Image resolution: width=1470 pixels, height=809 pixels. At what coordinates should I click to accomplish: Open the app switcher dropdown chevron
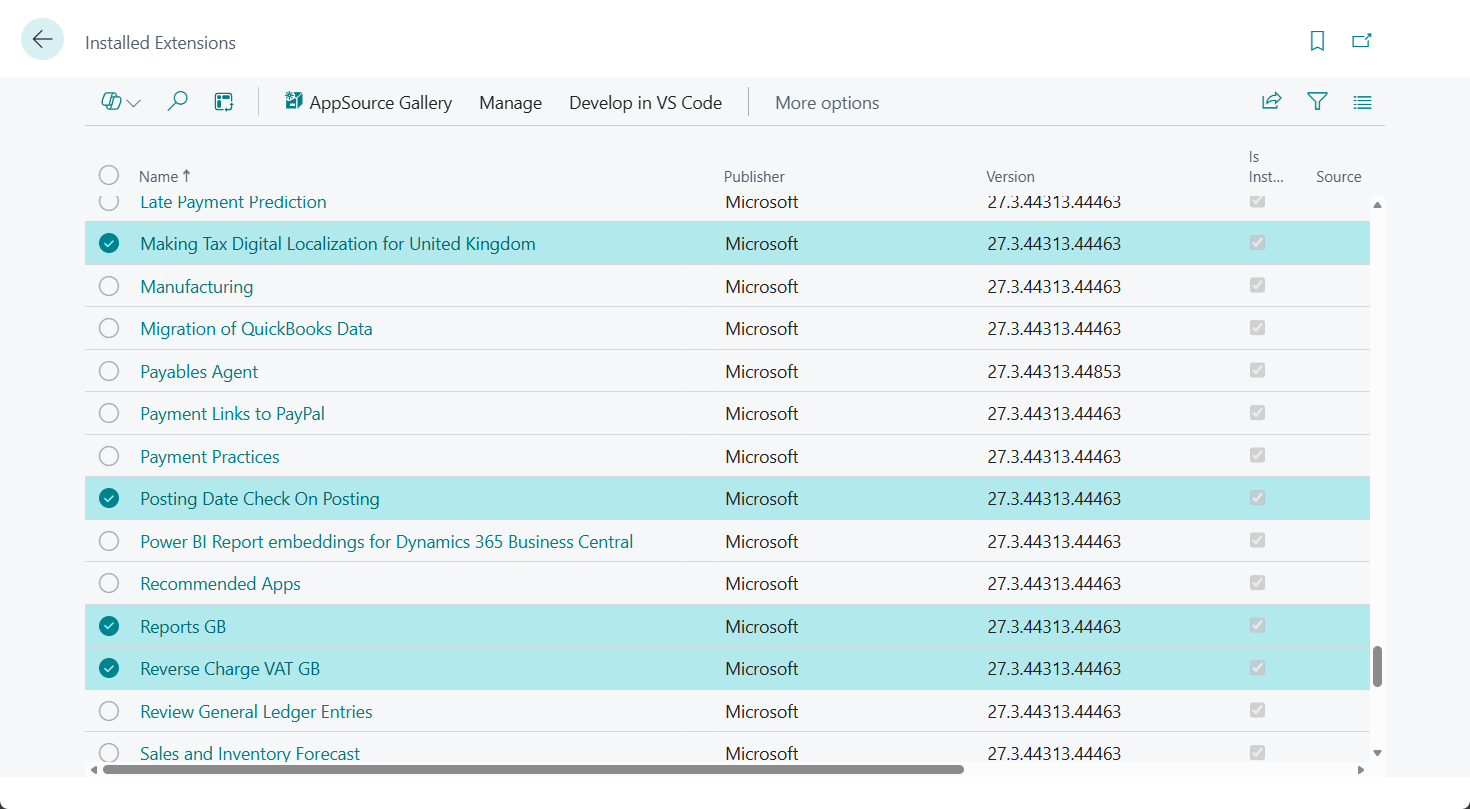[131, 101]
